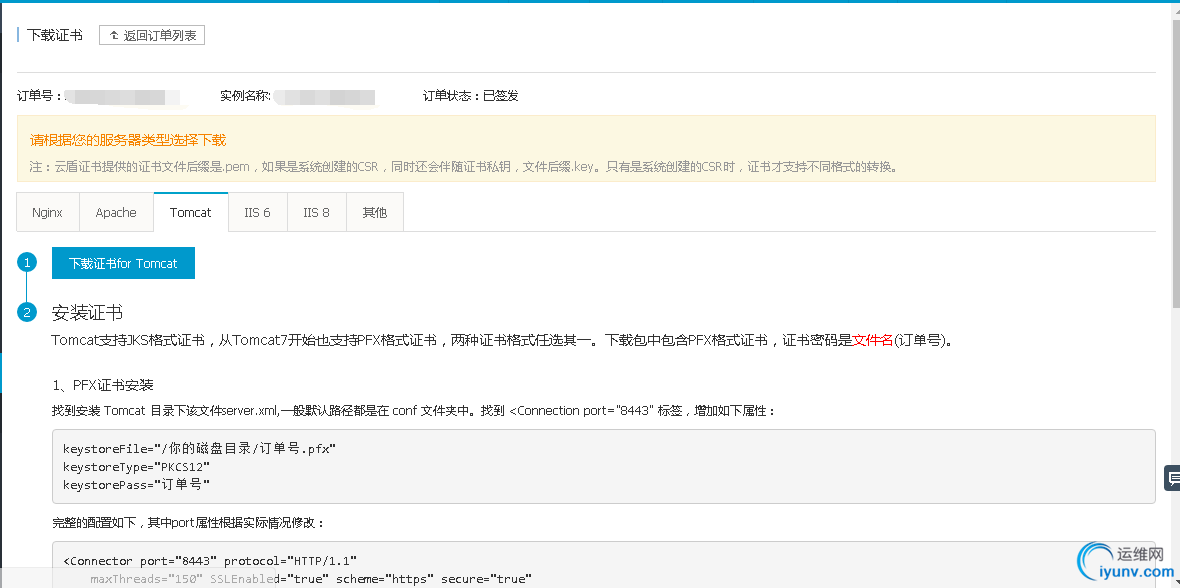Switch to the 其他 tab

pos(375,212)
